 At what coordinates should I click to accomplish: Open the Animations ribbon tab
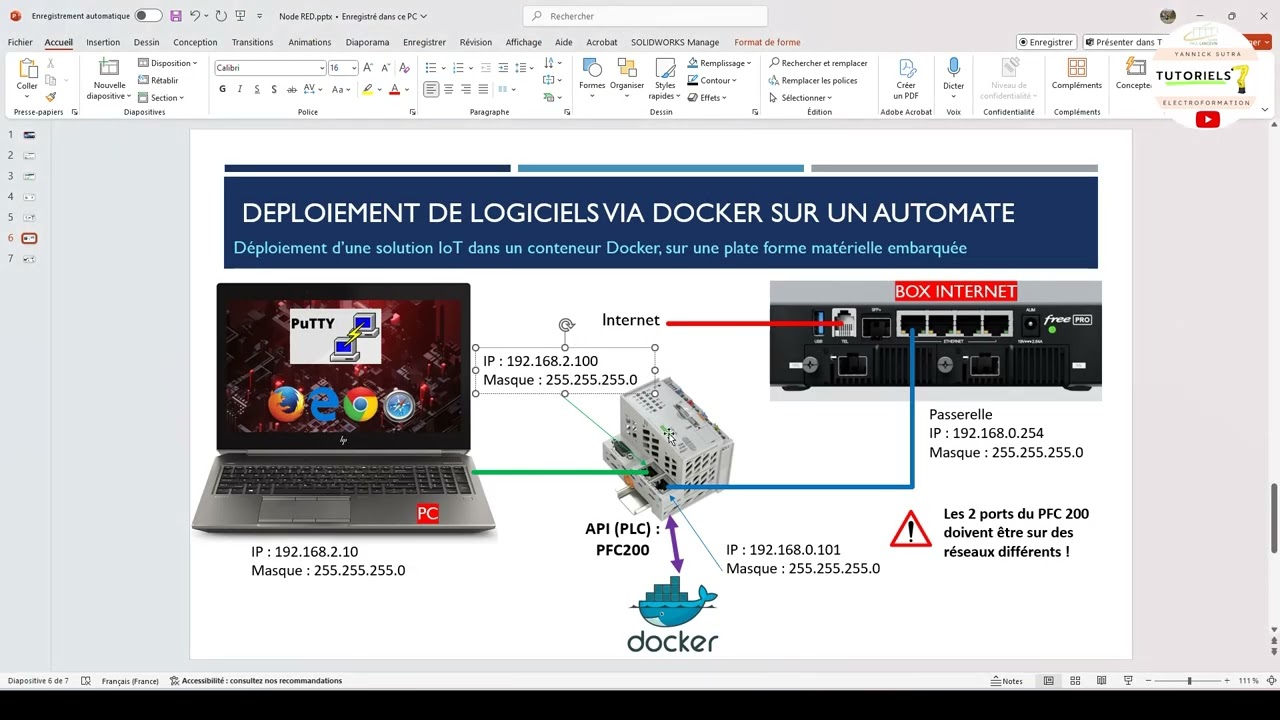(310, 42)
